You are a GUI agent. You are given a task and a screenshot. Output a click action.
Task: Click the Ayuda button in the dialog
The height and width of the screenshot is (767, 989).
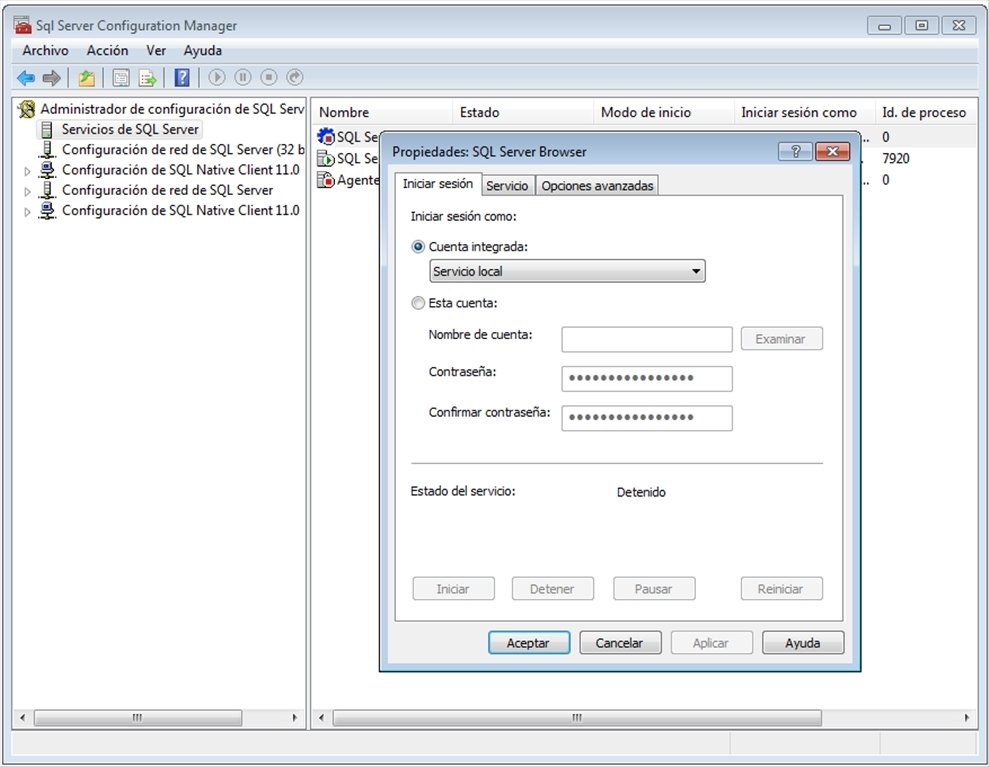coord(803,643)
